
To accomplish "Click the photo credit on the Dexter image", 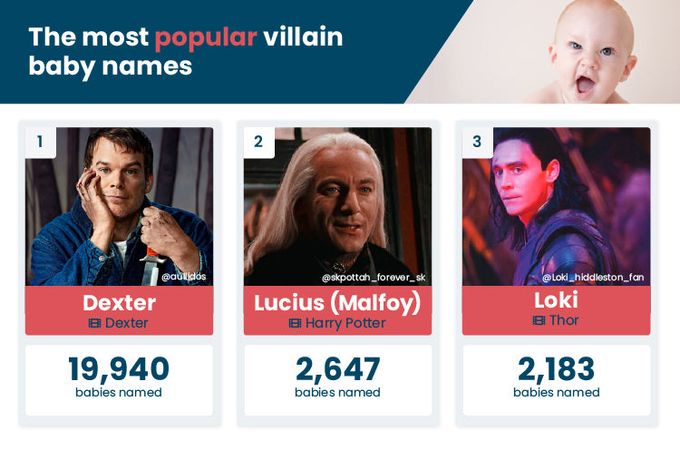I will tap(183, 277).
